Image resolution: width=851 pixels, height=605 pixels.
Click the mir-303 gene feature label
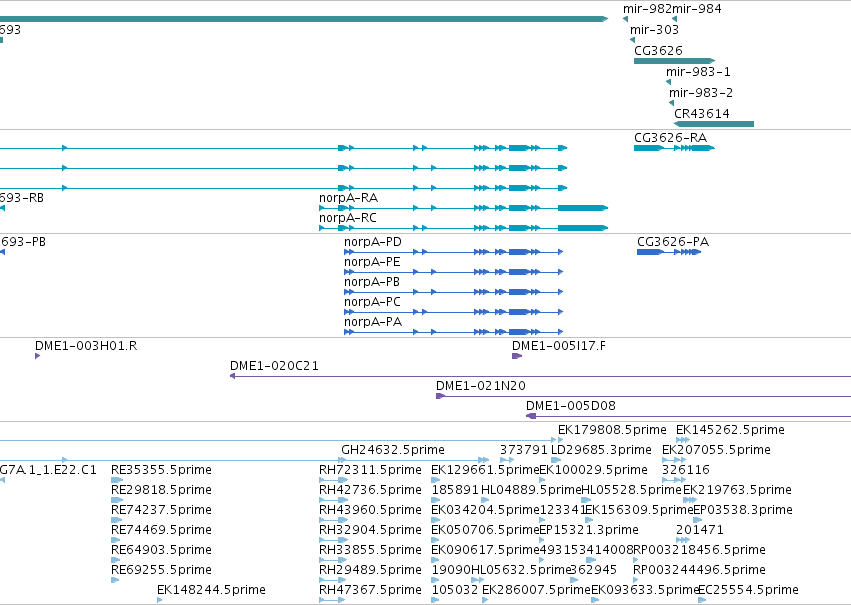[654, 30]
